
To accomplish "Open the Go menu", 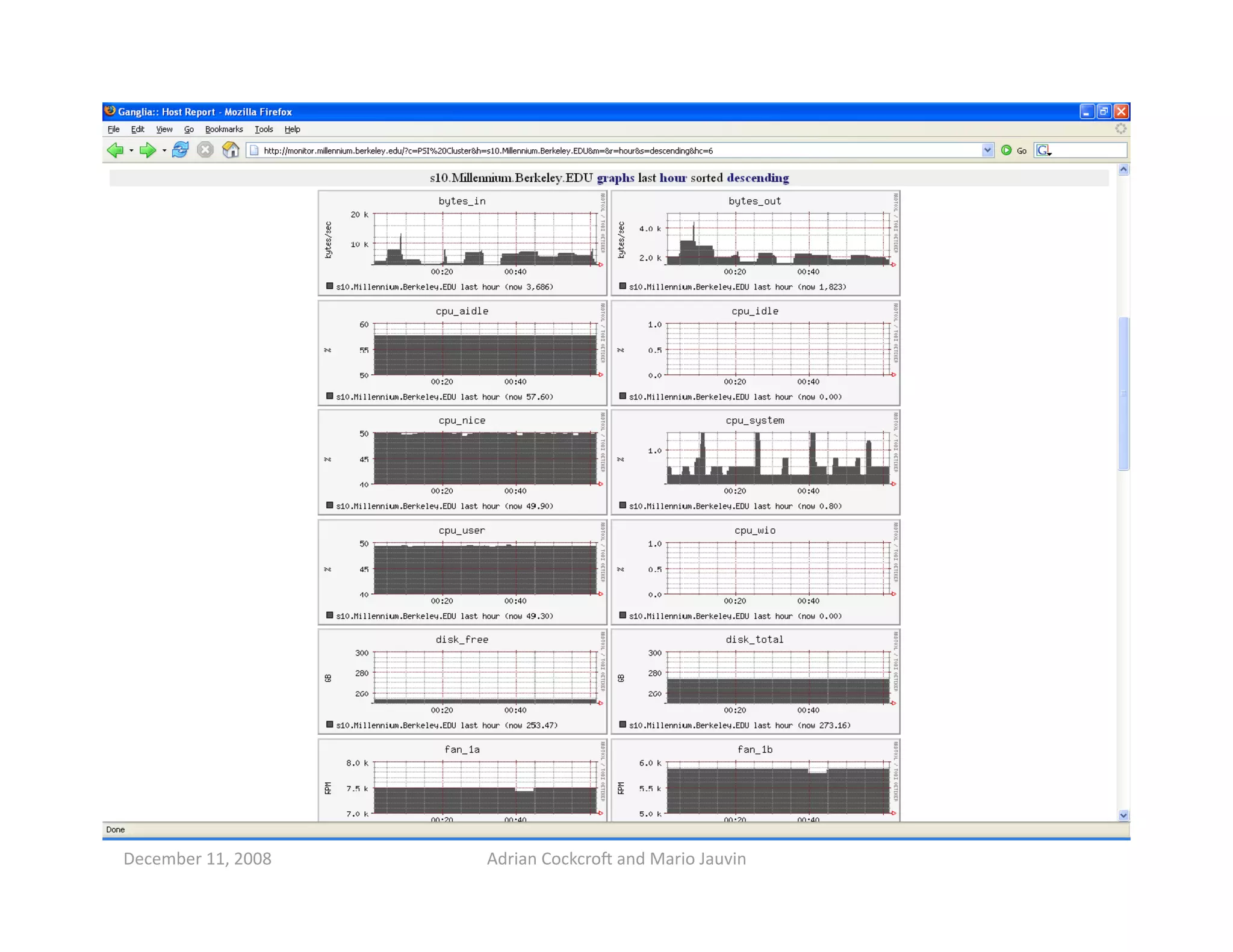I will (x=189, y=129).
